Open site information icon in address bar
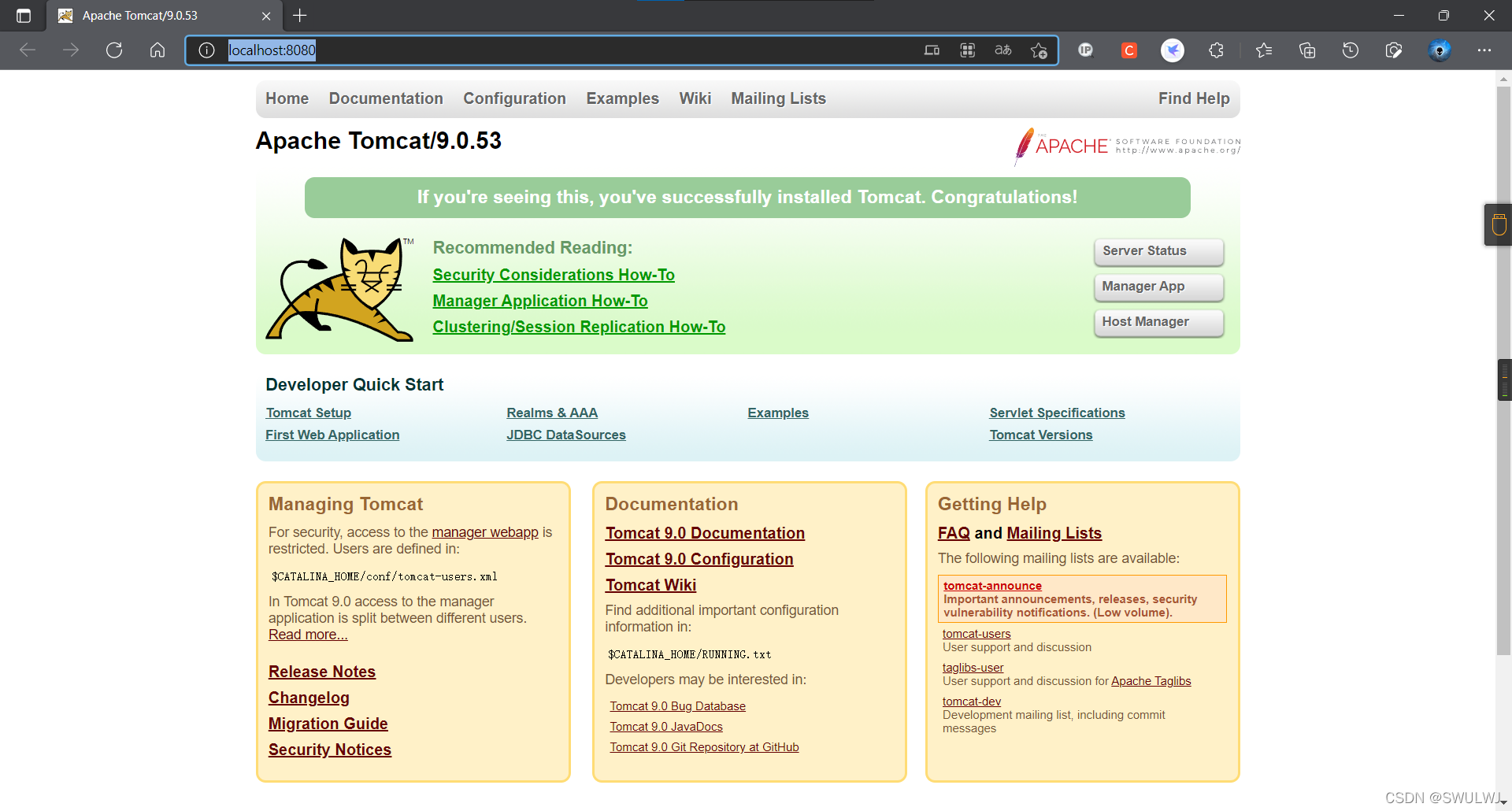Image resolution: width=1512 pixels, height=811 pixels. 206,50
